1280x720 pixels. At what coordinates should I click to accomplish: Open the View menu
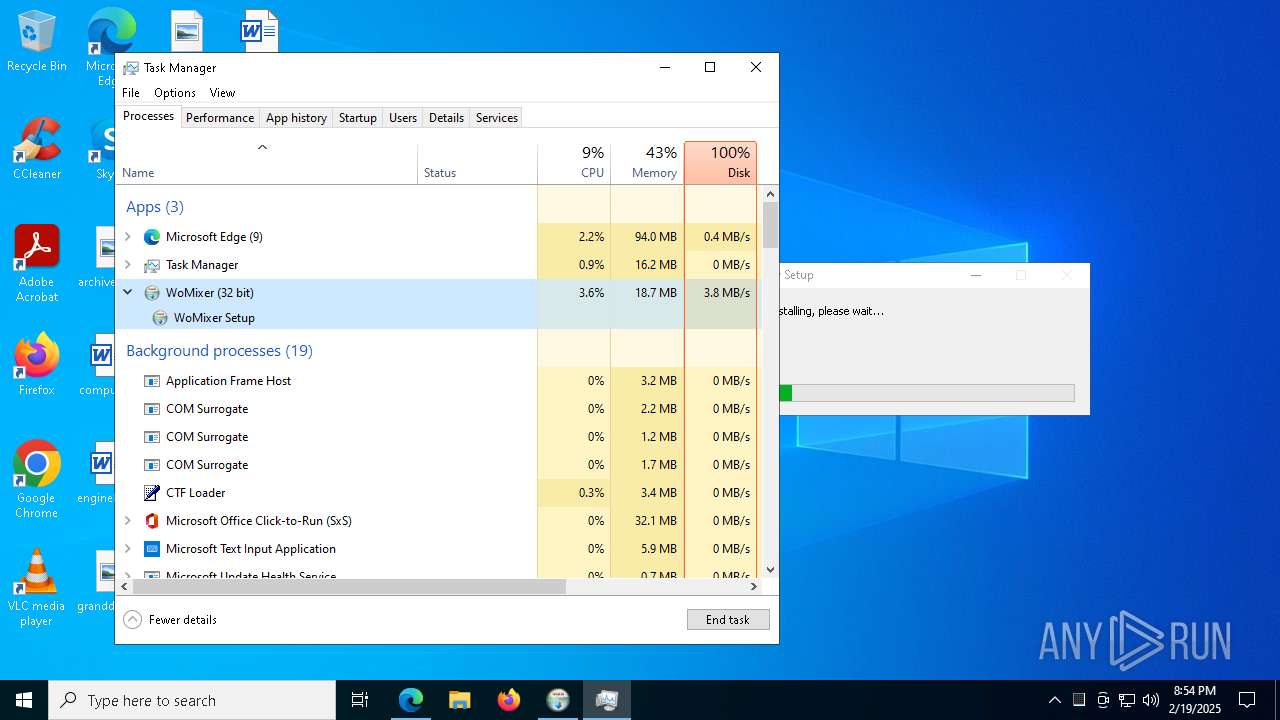[x=222, y=93]
